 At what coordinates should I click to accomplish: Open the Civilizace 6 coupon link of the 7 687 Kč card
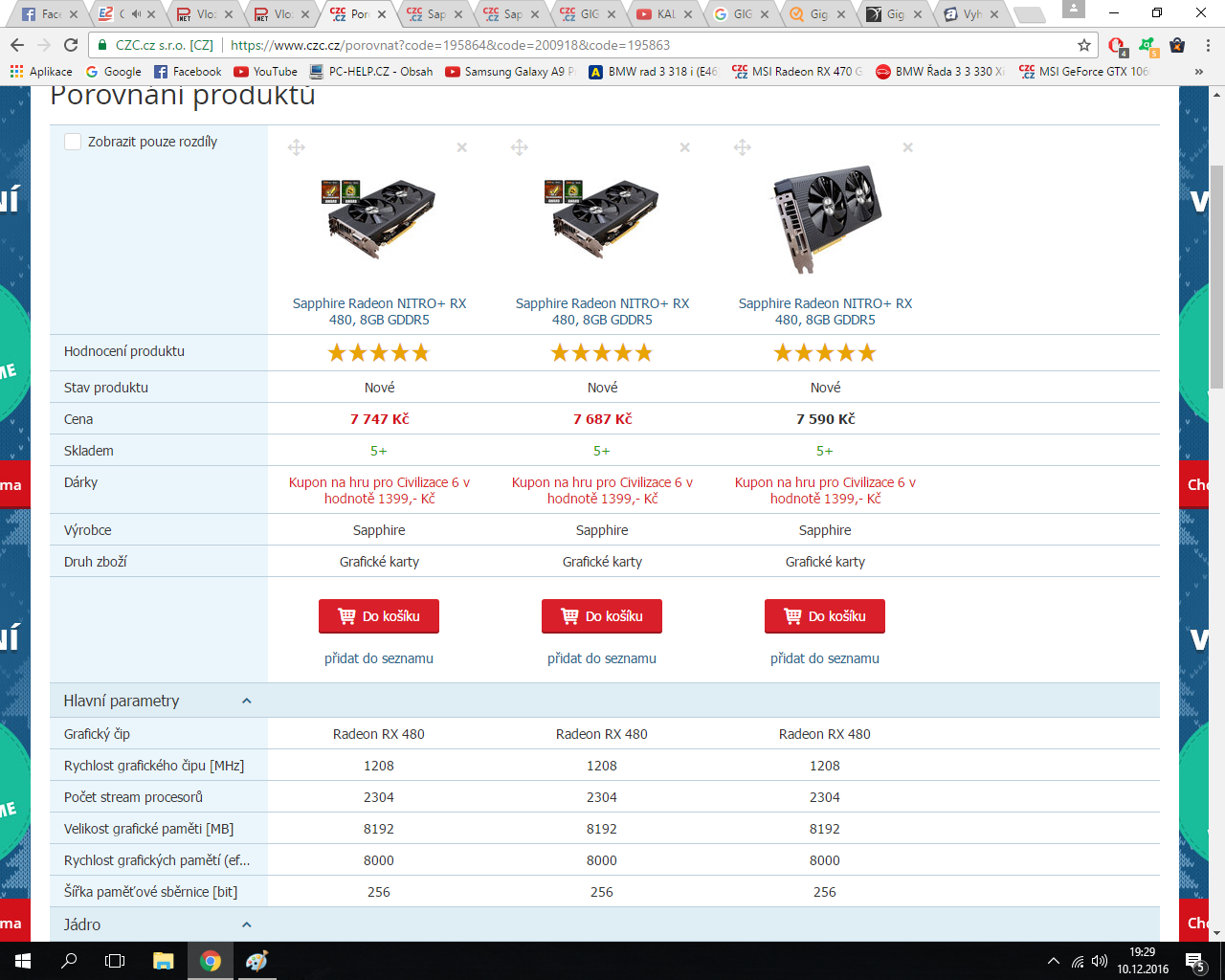pyautogui.click(x=602, y=491)
